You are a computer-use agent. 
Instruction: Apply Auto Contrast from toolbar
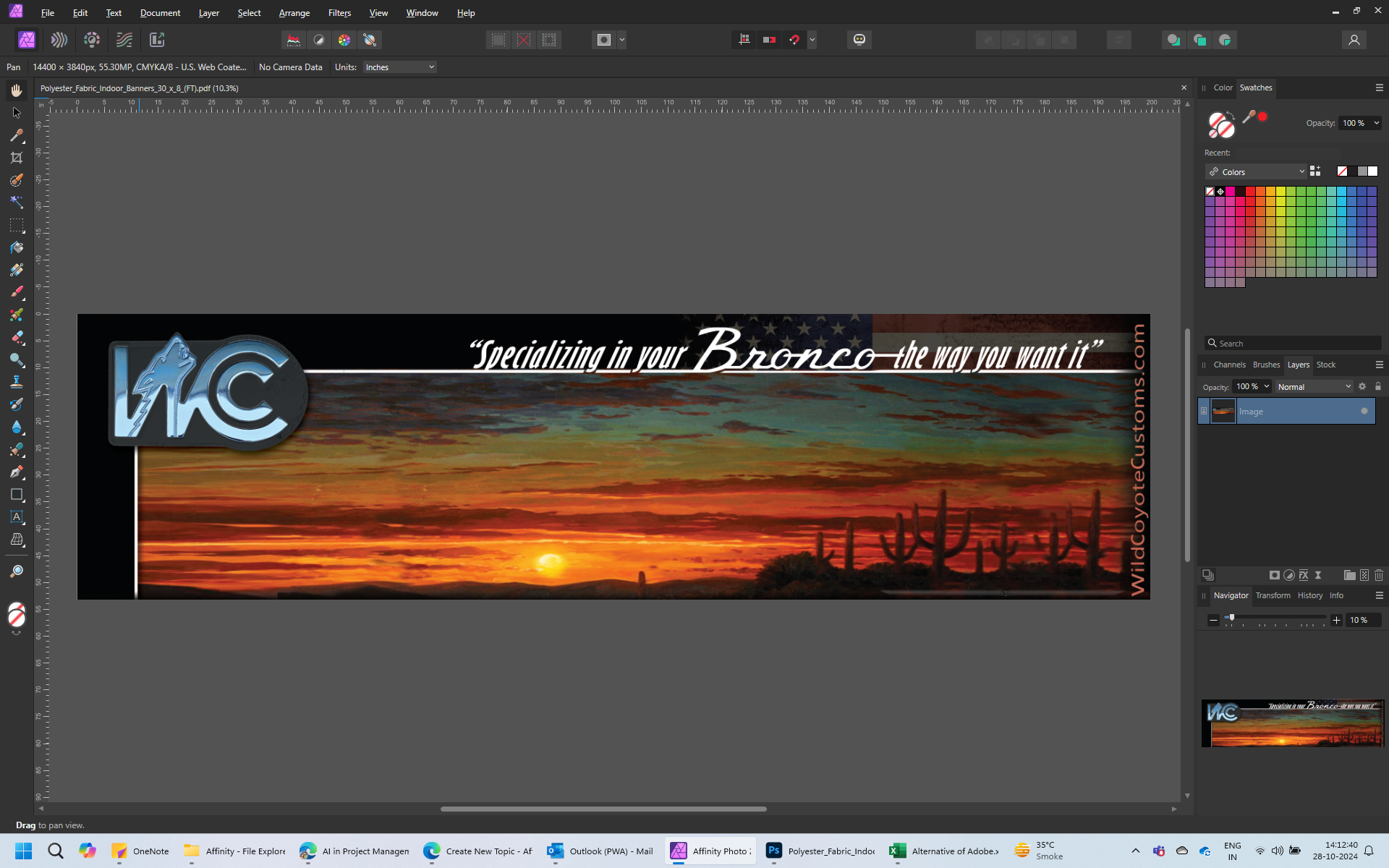point(319,40)
